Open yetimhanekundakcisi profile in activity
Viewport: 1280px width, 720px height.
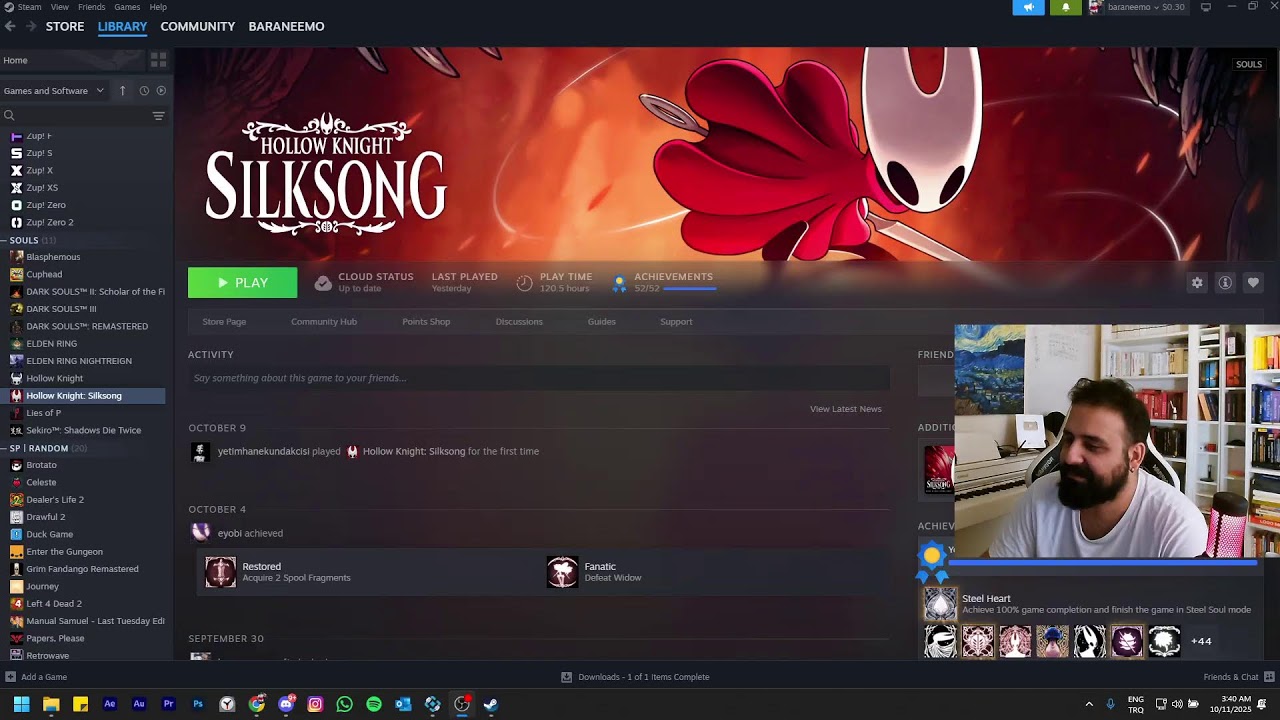[263, 451]
